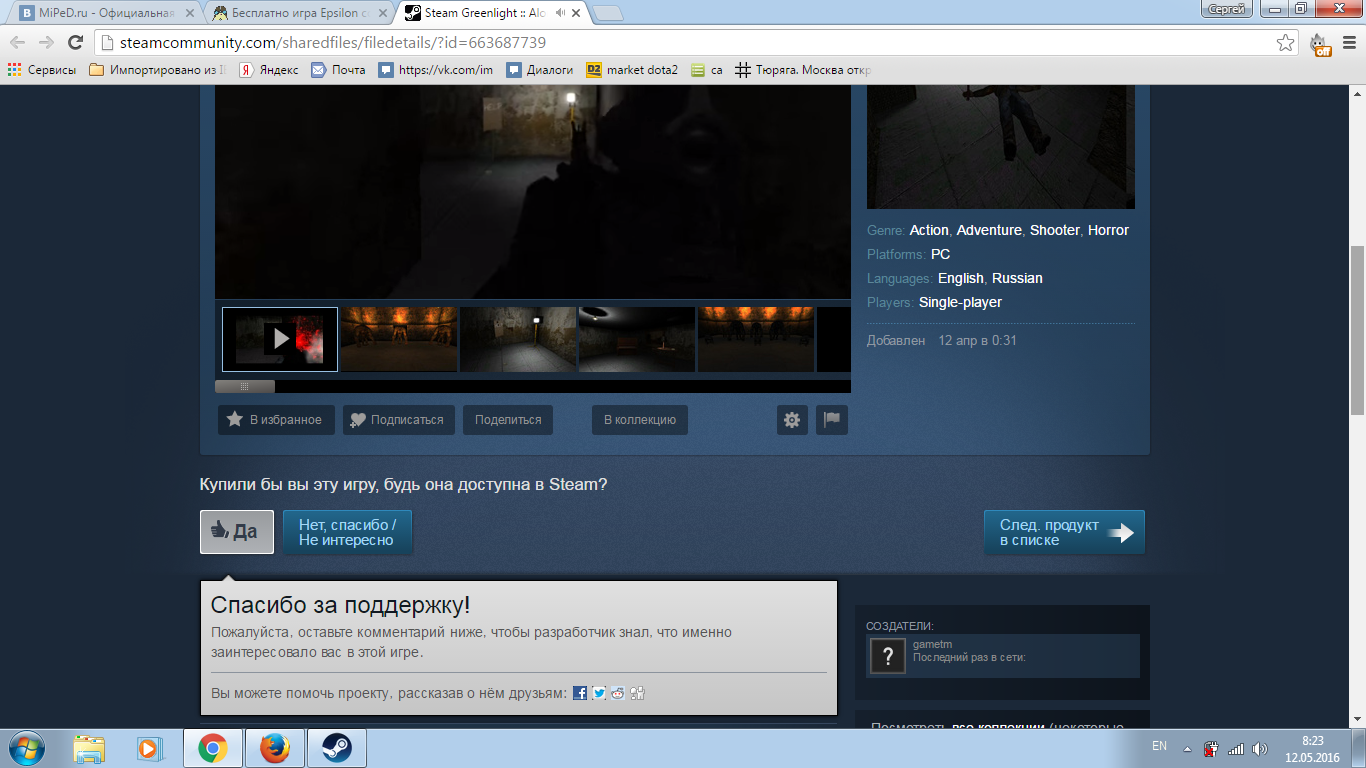Go to next item (След. продукт в списке)
The image size is (1366, 768).
[1064, 532]
